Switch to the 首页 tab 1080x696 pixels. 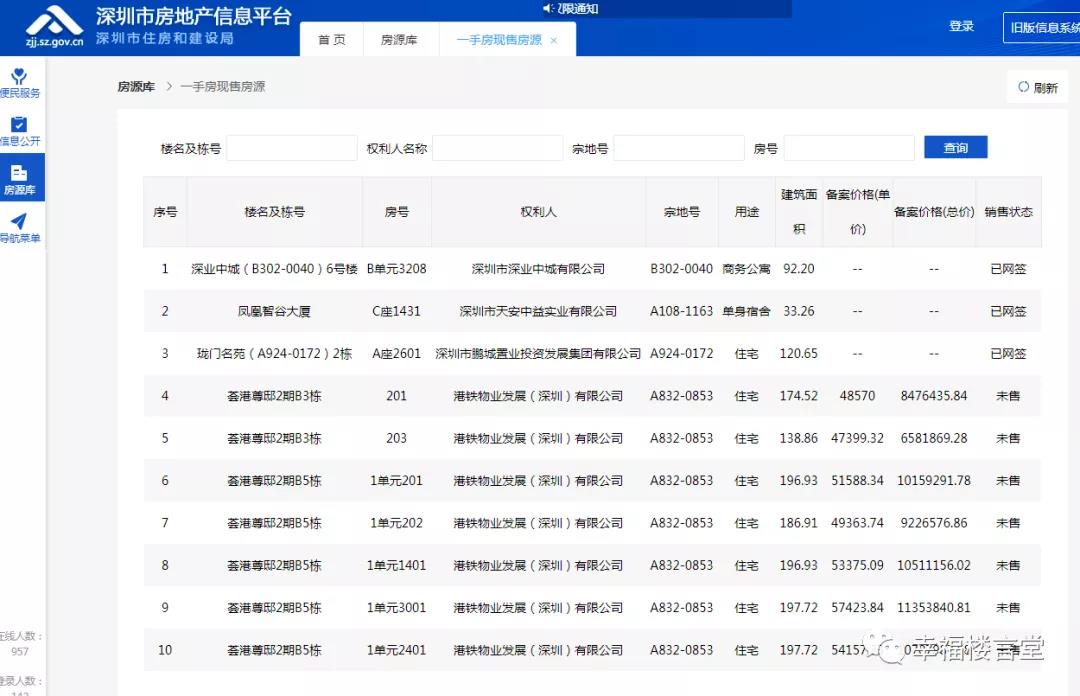(x=331, y=40)
